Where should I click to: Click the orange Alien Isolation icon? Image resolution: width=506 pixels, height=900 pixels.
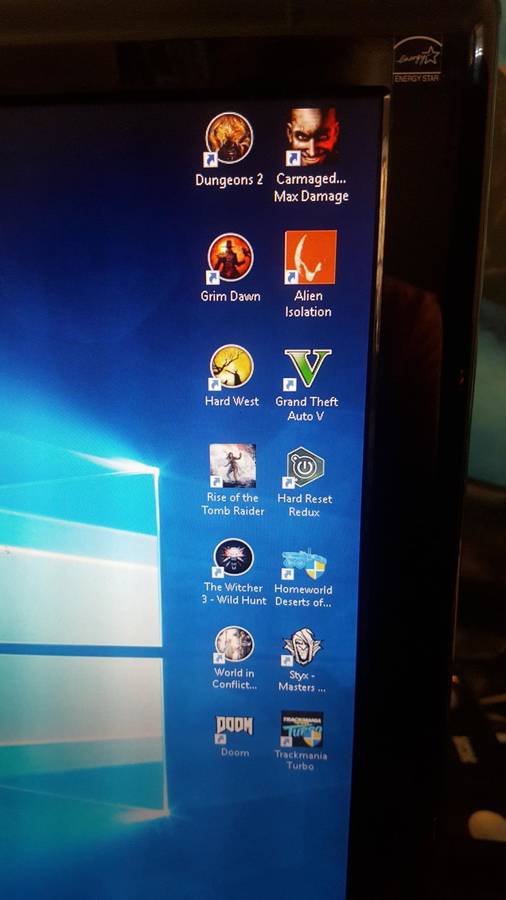[x=310, y=257]
